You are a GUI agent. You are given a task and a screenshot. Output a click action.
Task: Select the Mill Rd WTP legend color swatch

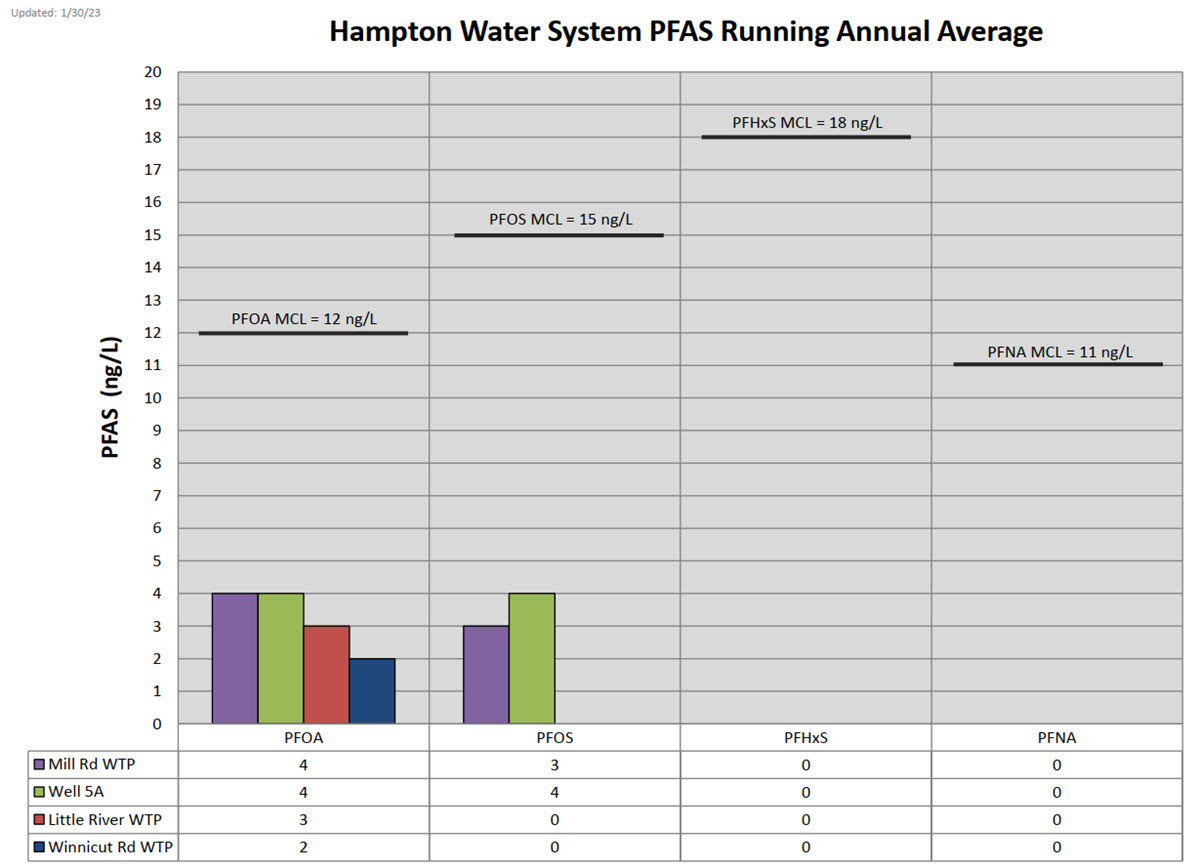(38, 764)
